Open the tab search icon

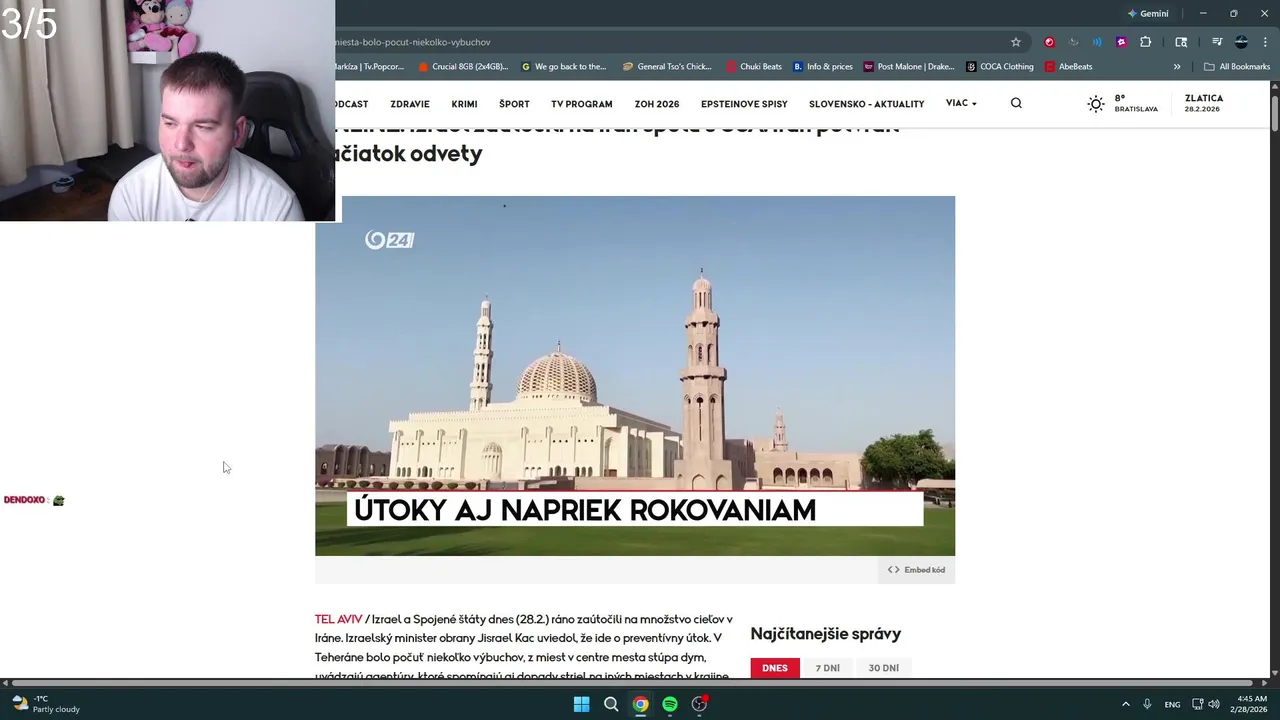click(x=1181, y=42)
